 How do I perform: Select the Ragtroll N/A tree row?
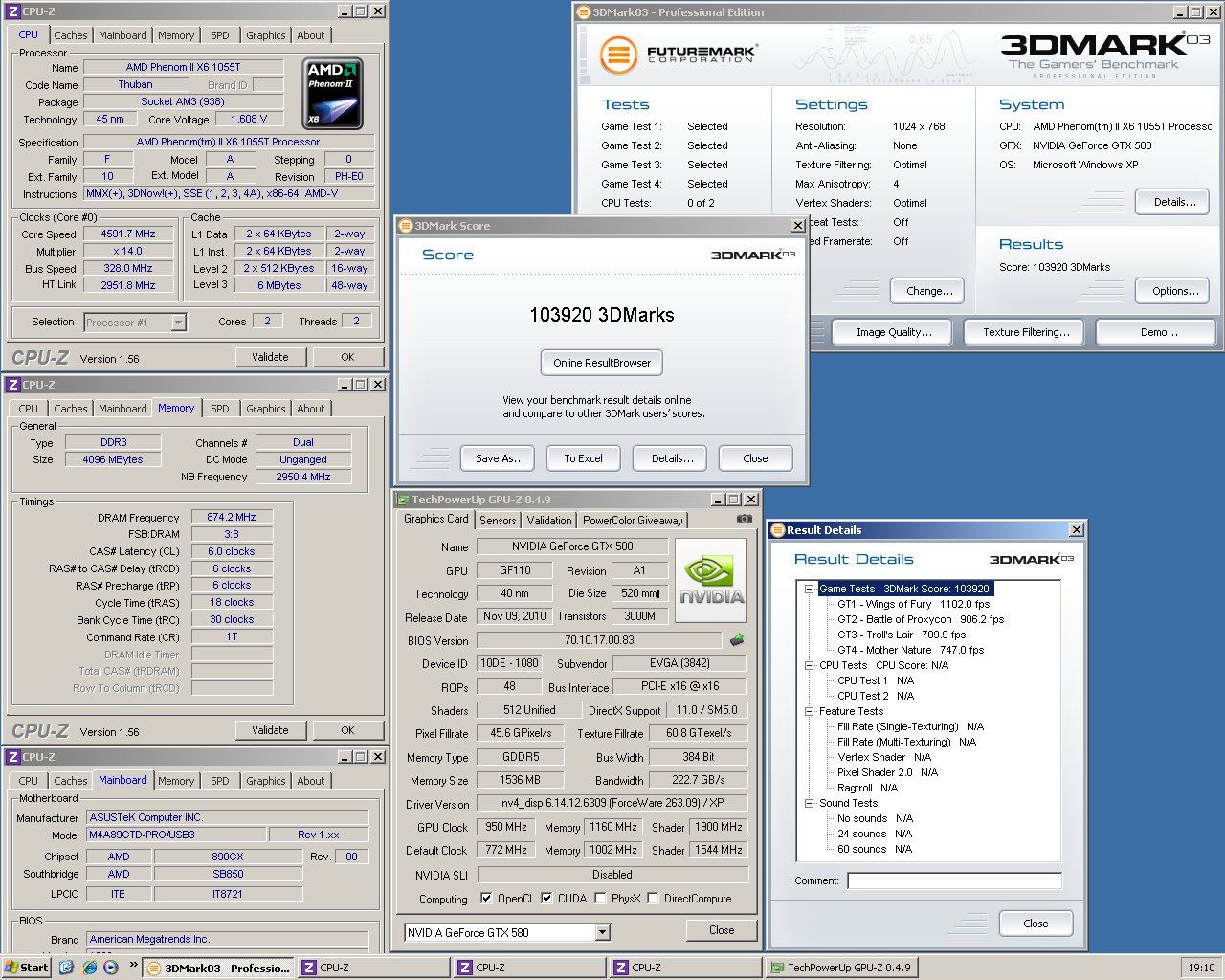click(867, 788)
